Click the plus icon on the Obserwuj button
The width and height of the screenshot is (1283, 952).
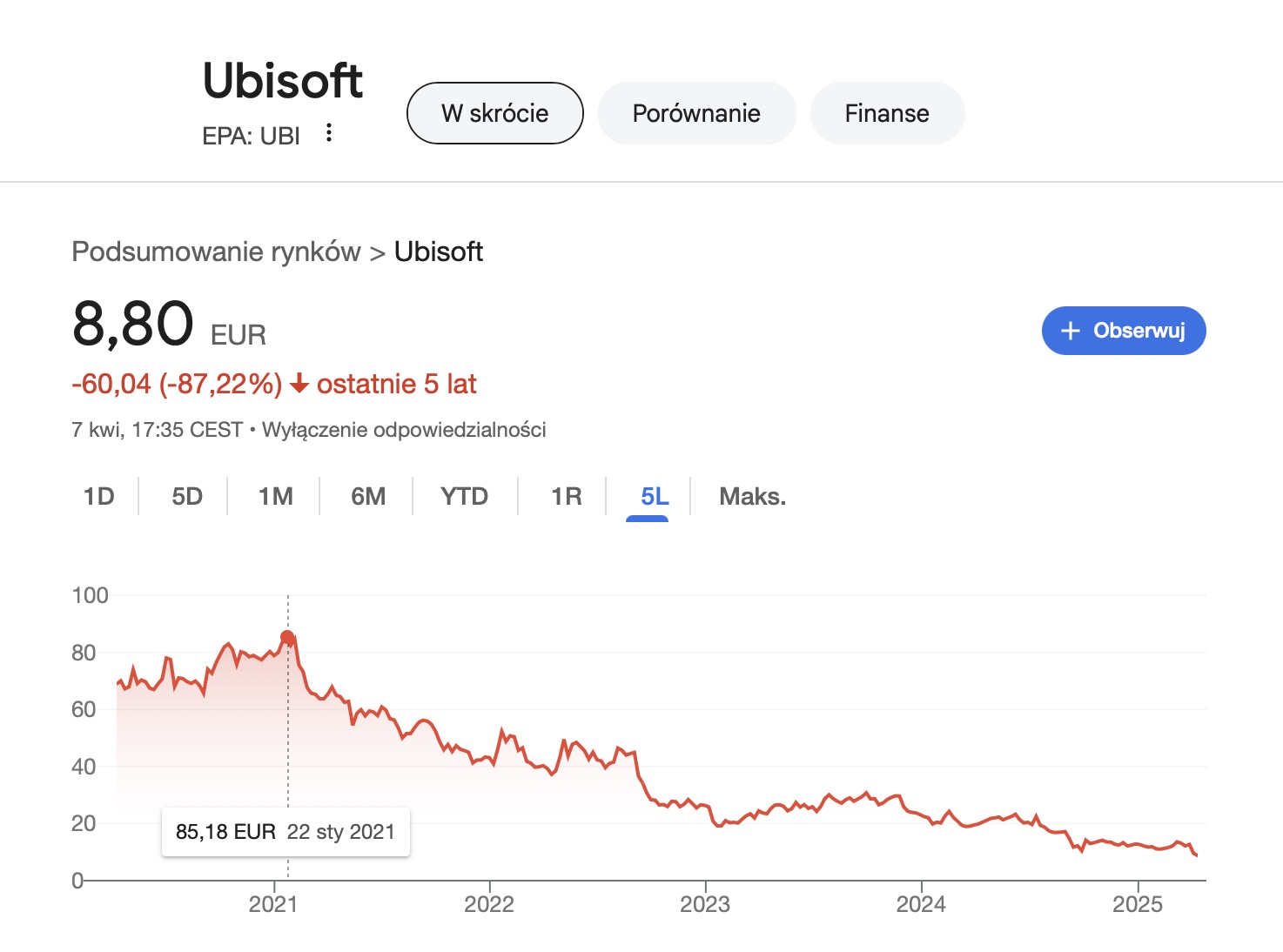click(1071, 331)
